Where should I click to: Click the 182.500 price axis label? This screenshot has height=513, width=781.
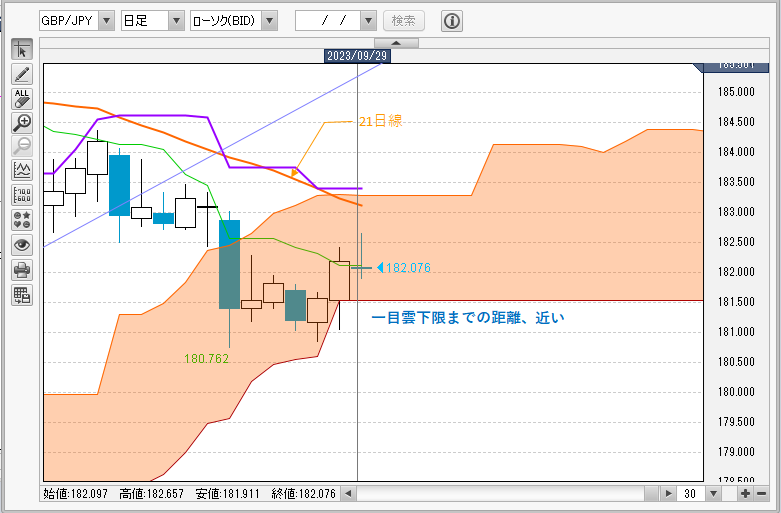736,242
